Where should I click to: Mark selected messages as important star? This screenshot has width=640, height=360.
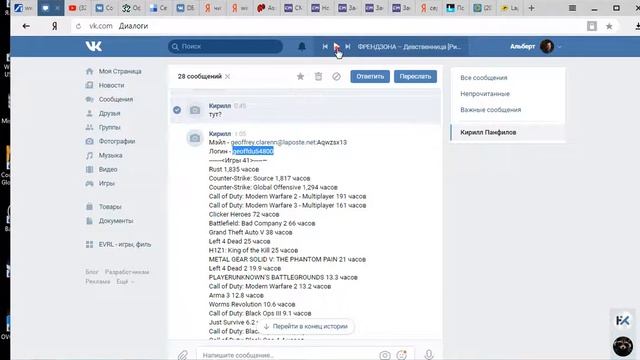click(x=300, y=76)
